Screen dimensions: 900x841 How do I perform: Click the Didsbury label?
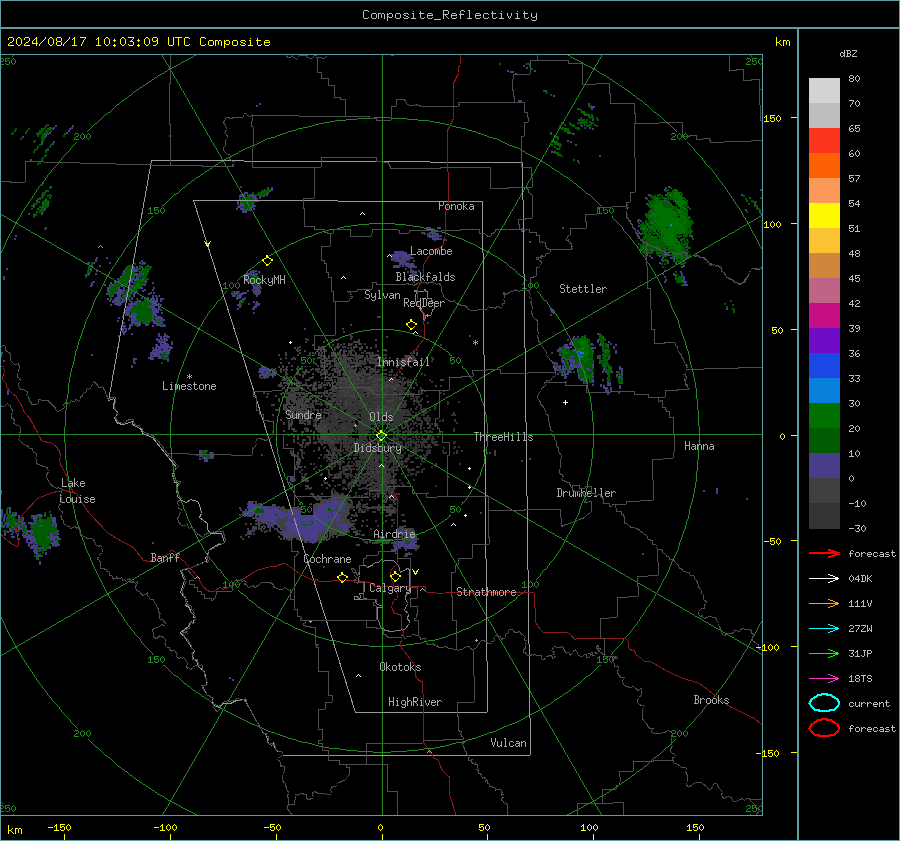(x=377, y=448)
